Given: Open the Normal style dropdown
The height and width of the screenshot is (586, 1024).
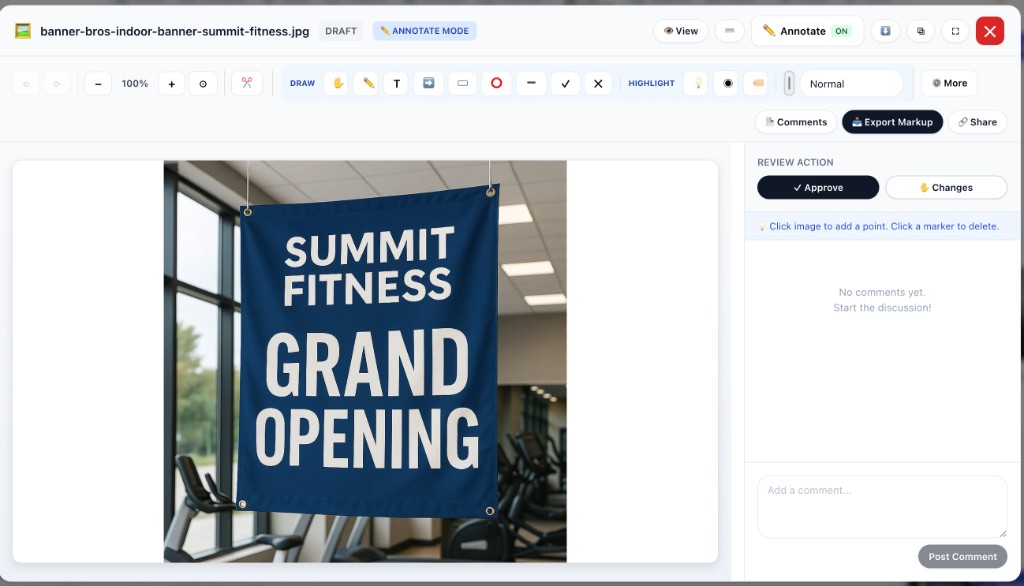Looking at the screenshot, I should 852,83.
